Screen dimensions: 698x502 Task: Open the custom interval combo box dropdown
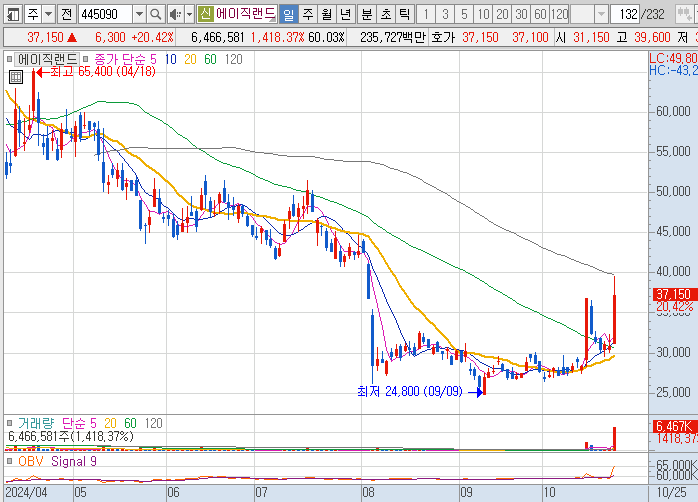[x=601, y=14]
